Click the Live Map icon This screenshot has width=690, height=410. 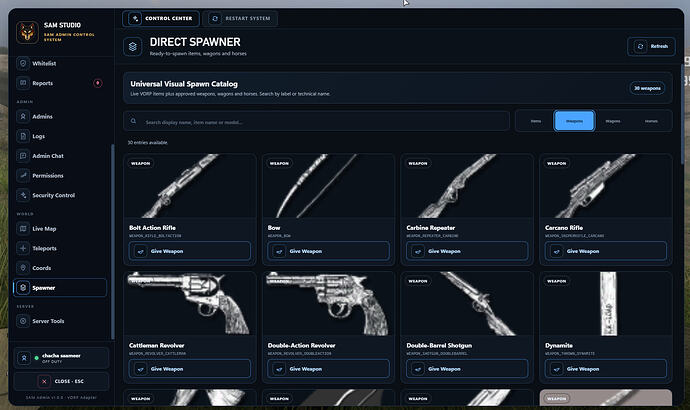(23, 228)
